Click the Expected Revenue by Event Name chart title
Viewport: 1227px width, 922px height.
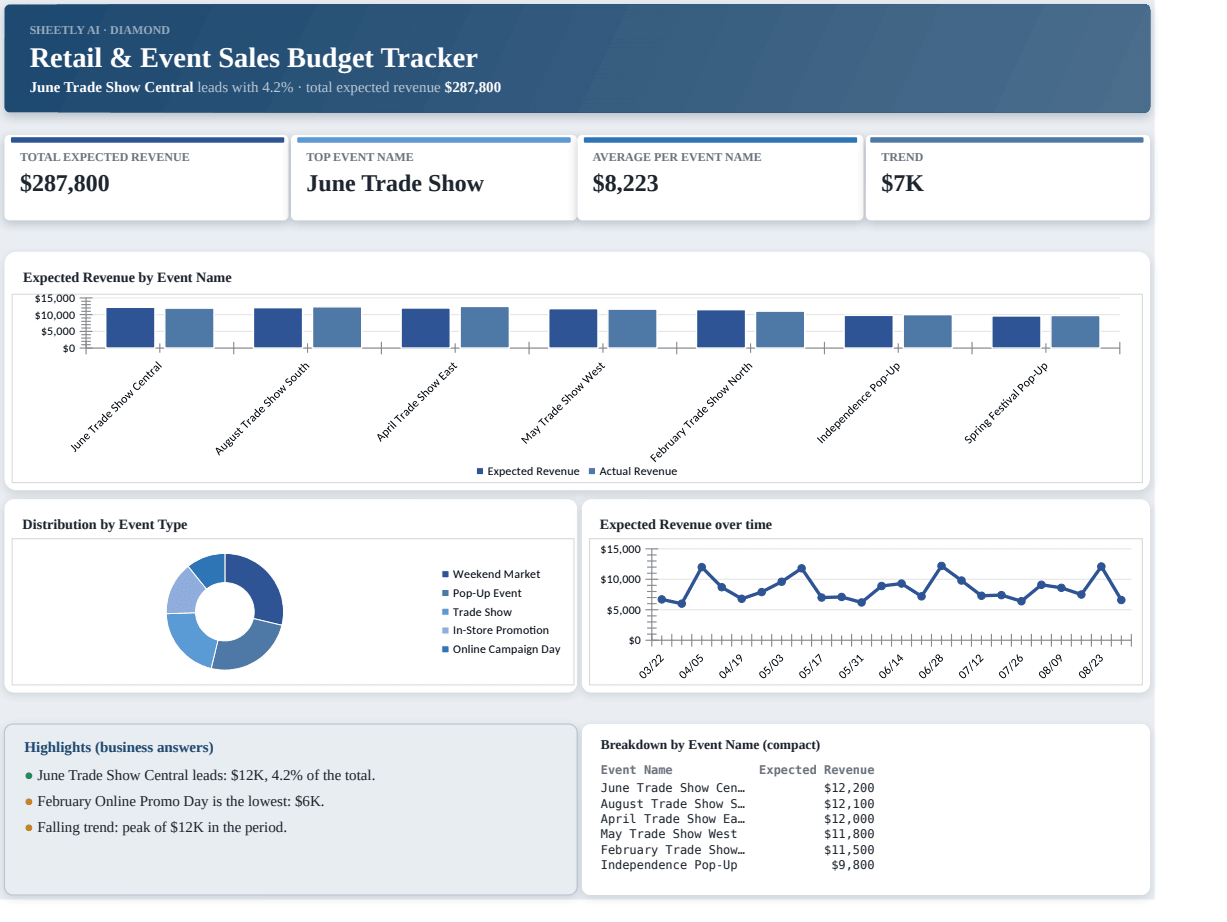127,278
